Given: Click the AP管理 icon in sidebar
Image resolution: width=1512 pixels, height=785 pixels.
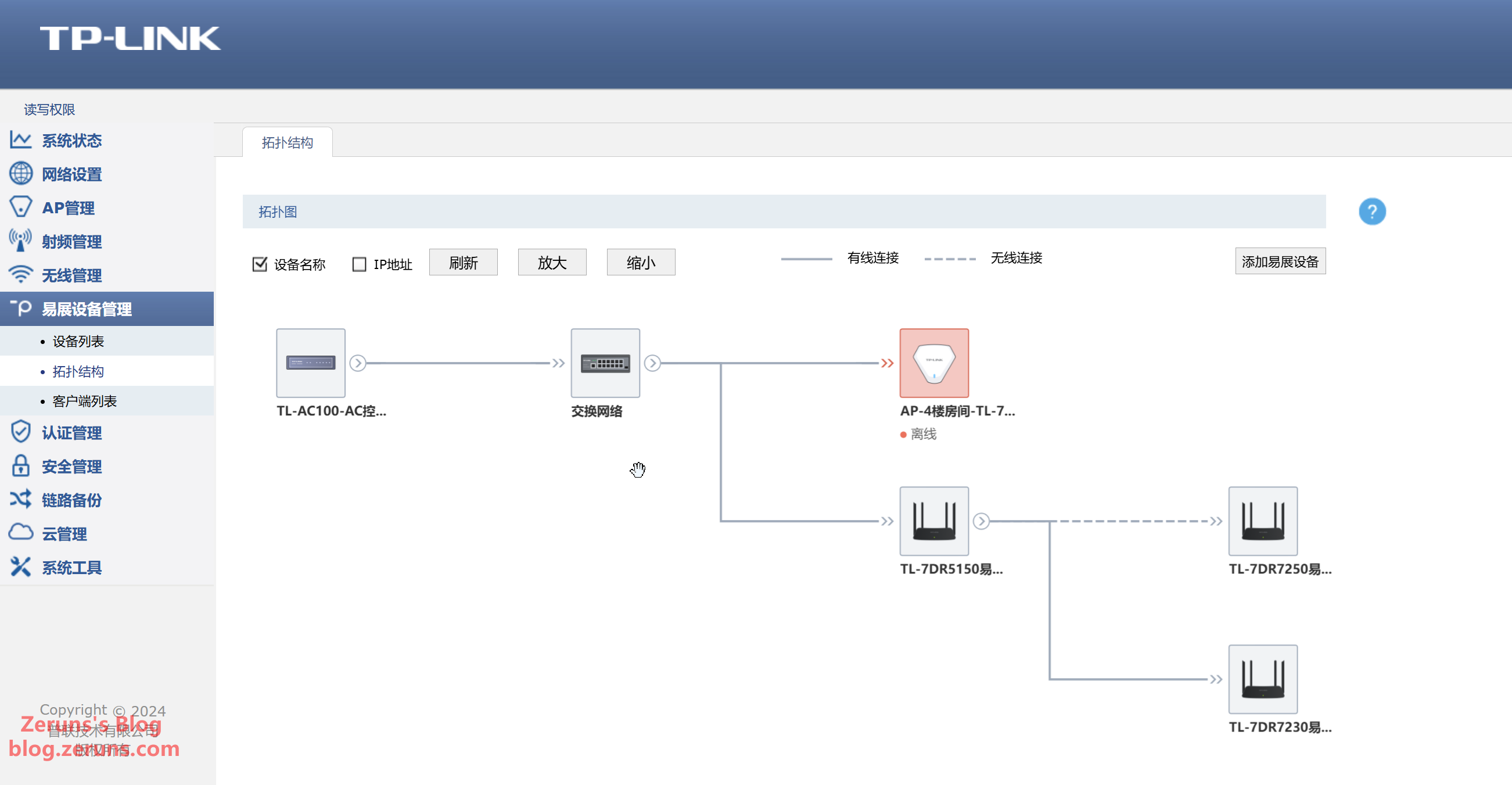Looking at the screenshot, I should [20, 207].
